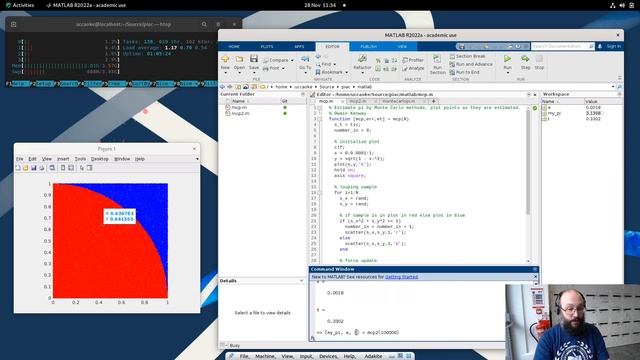640x360 pixels.
Task: Expand the Open dropdown arrow
Action: pyautogui.click(x=239, y=73)
